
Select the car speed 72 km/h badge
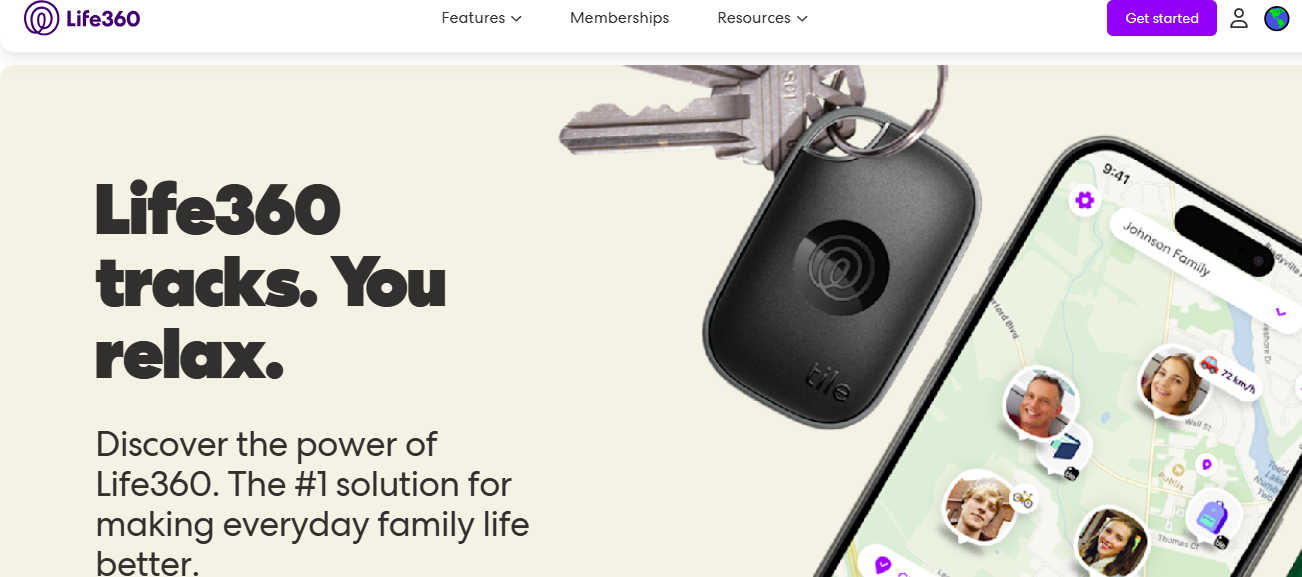pos(1227,375)
